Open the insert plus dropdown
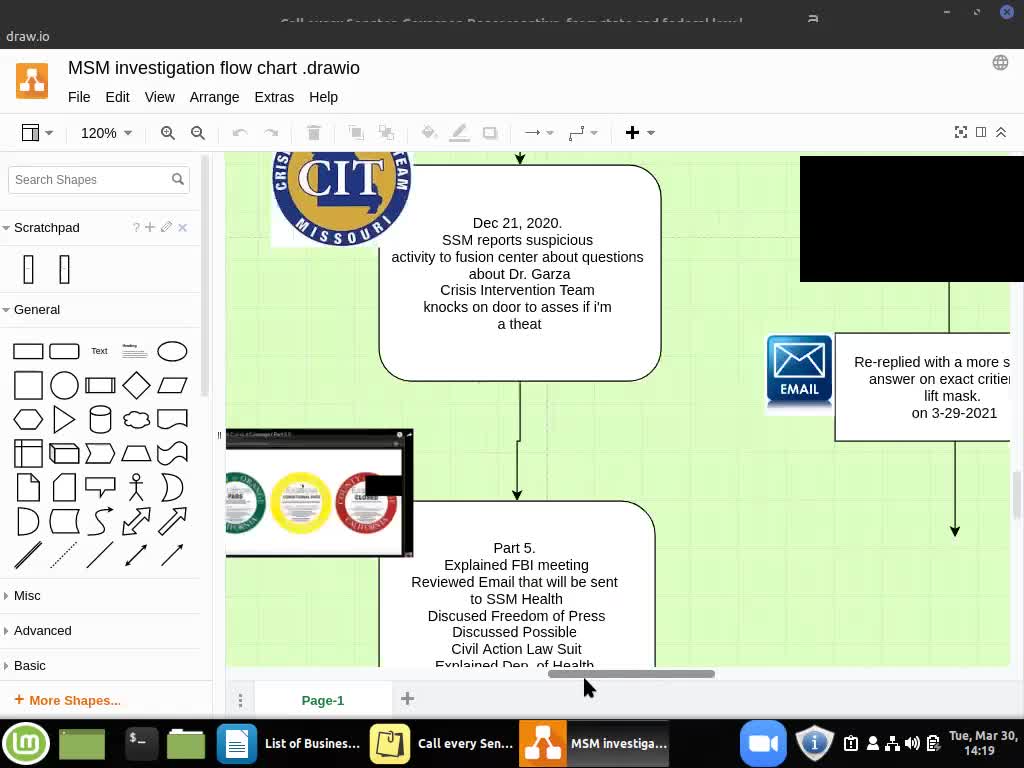This screenshot has width=1024, height=768. (x=639, y=133)
